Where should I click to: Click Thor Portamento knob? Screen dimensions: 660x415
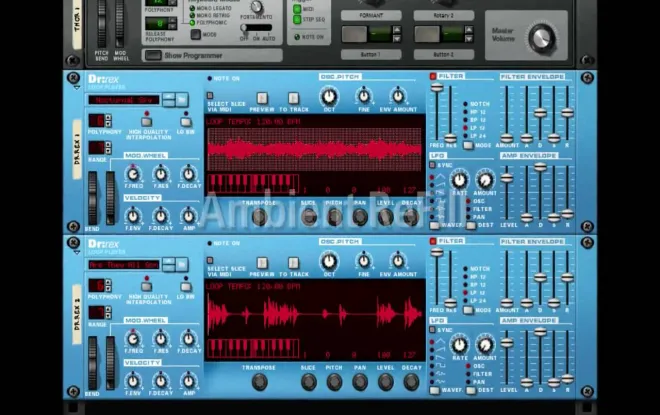256,7
